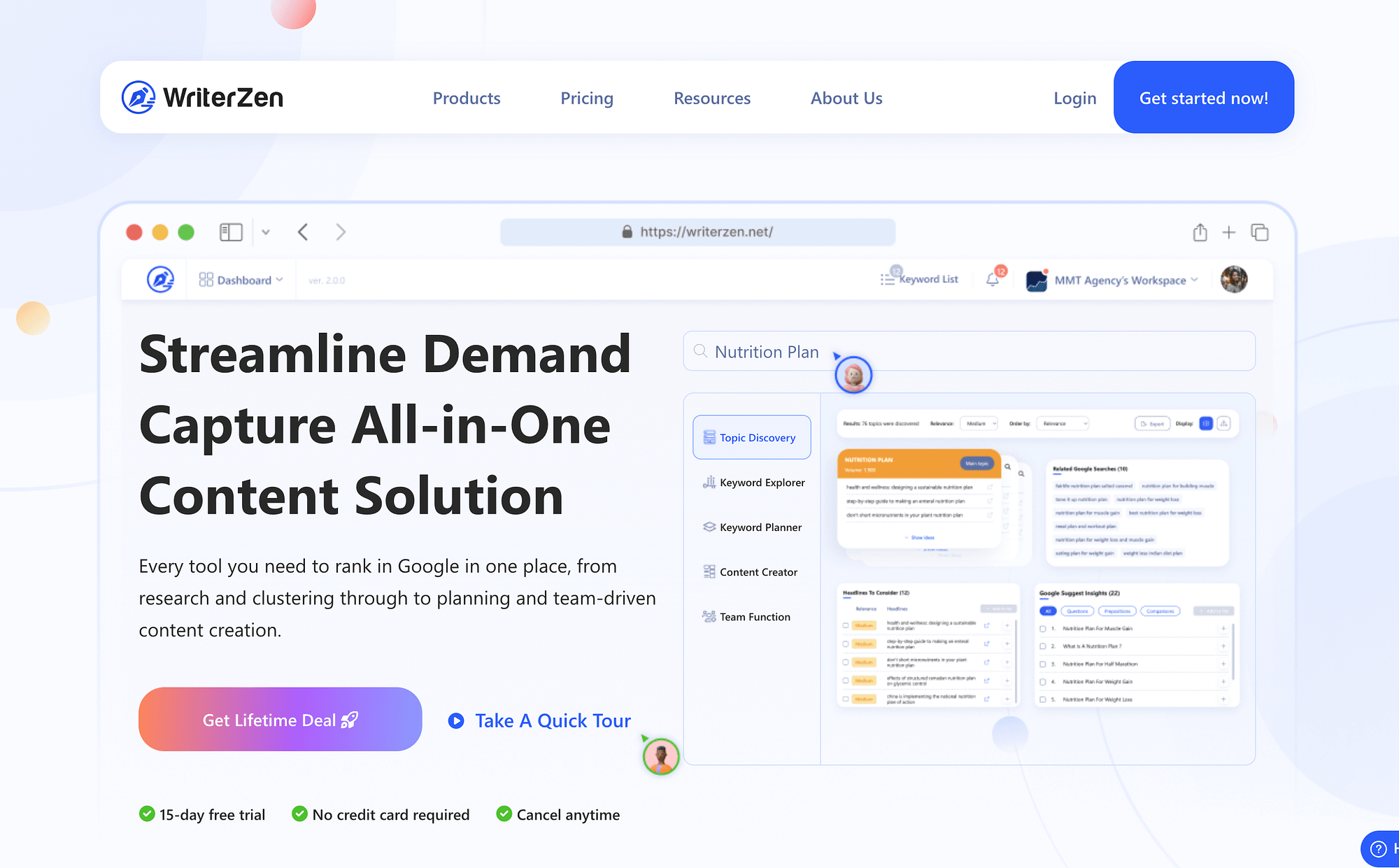The width and height of the screenshot is (1399, 868).
Task: Select the Topic Discovery tab
Action: [752, 437]
